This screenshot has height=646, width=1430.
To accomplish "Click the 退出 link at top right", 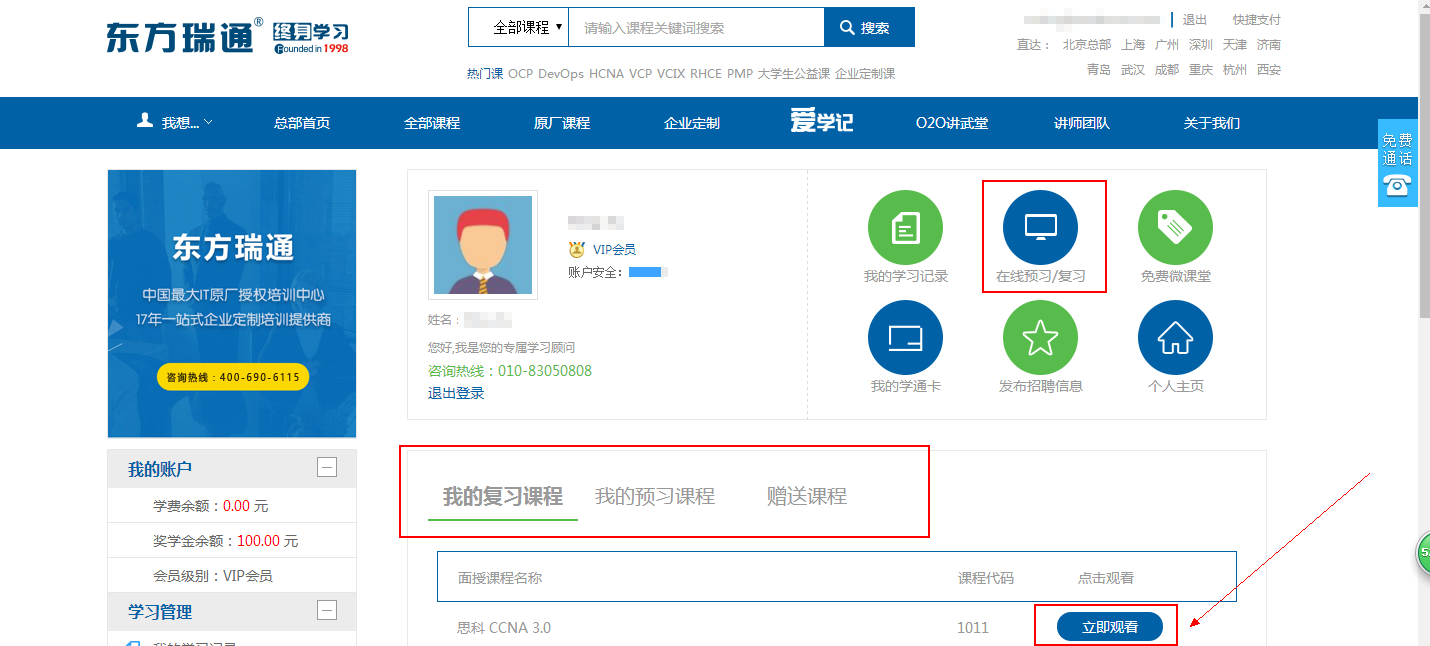I will [1195, 20].
